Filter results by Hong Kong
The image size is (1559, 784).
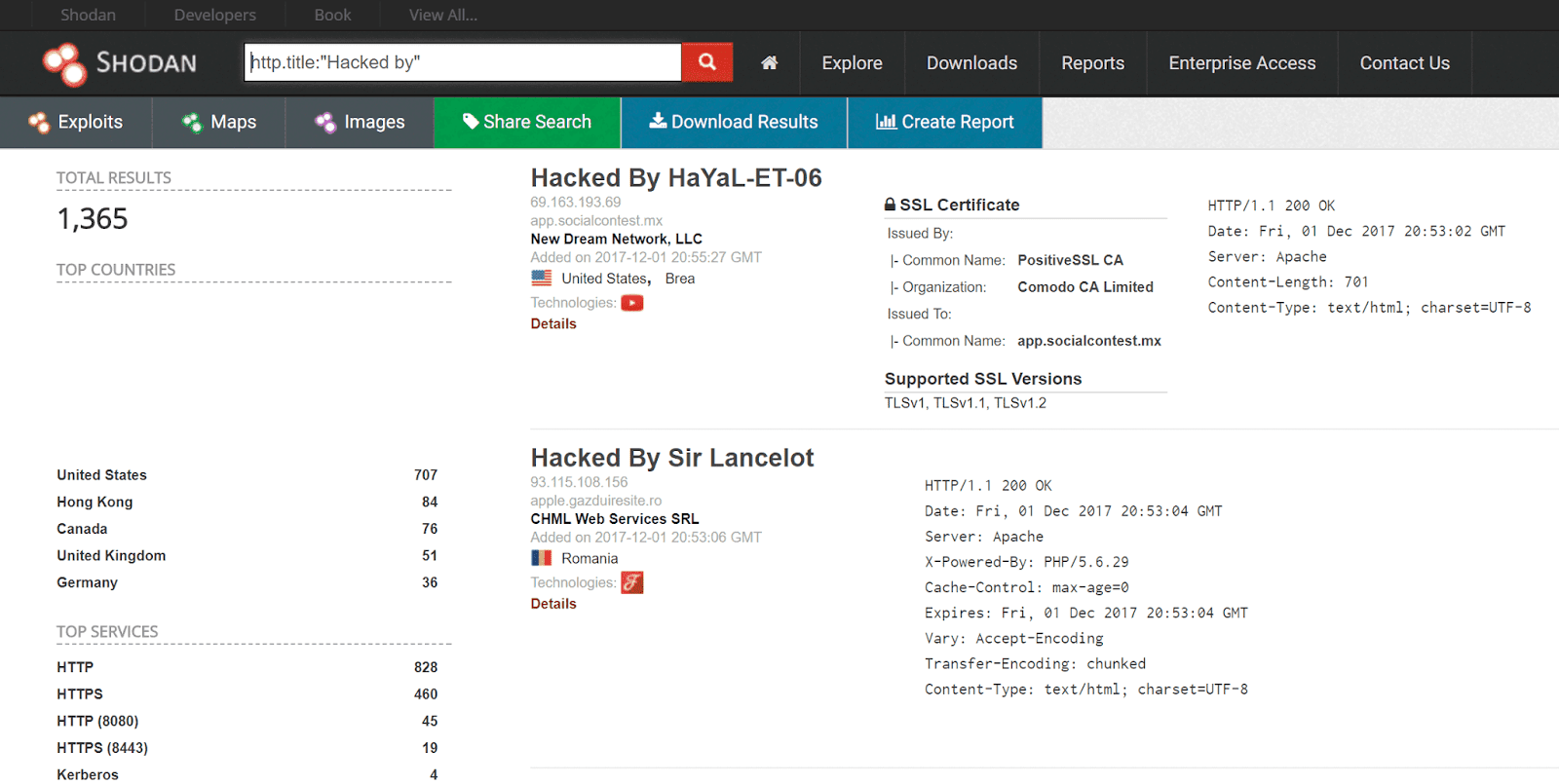pyautogui.click(x=95, y=502)
